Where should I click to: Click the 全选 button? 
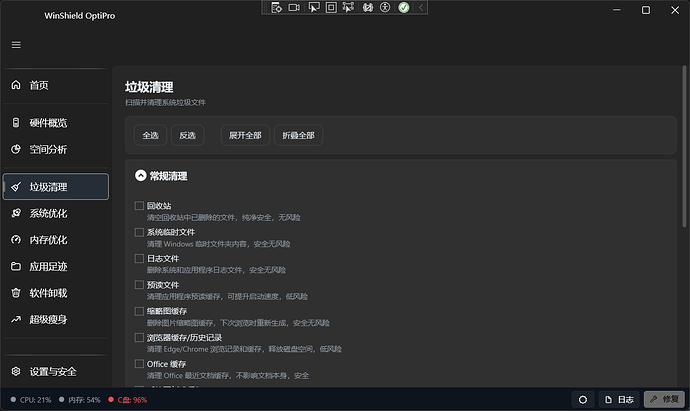point(150,136)
